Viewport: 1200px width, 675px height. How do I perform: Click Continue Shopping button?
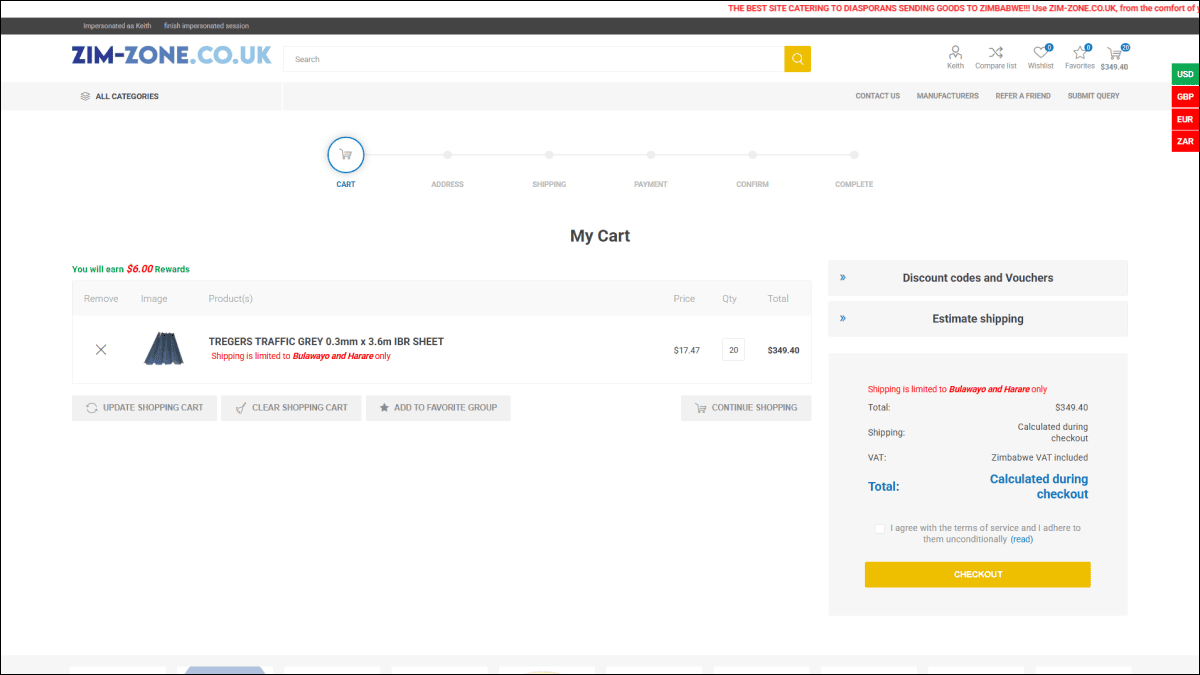point(746,408)
